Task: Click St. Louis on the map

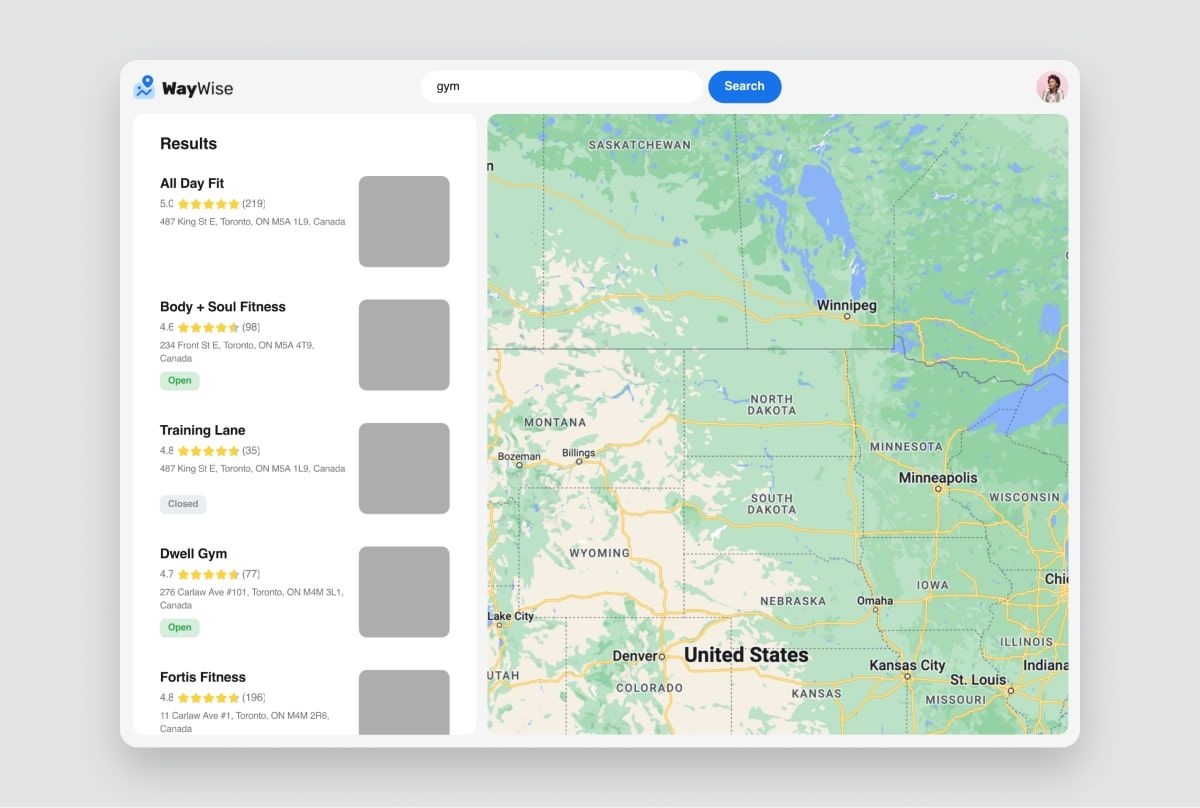Action: click(978, 680)
